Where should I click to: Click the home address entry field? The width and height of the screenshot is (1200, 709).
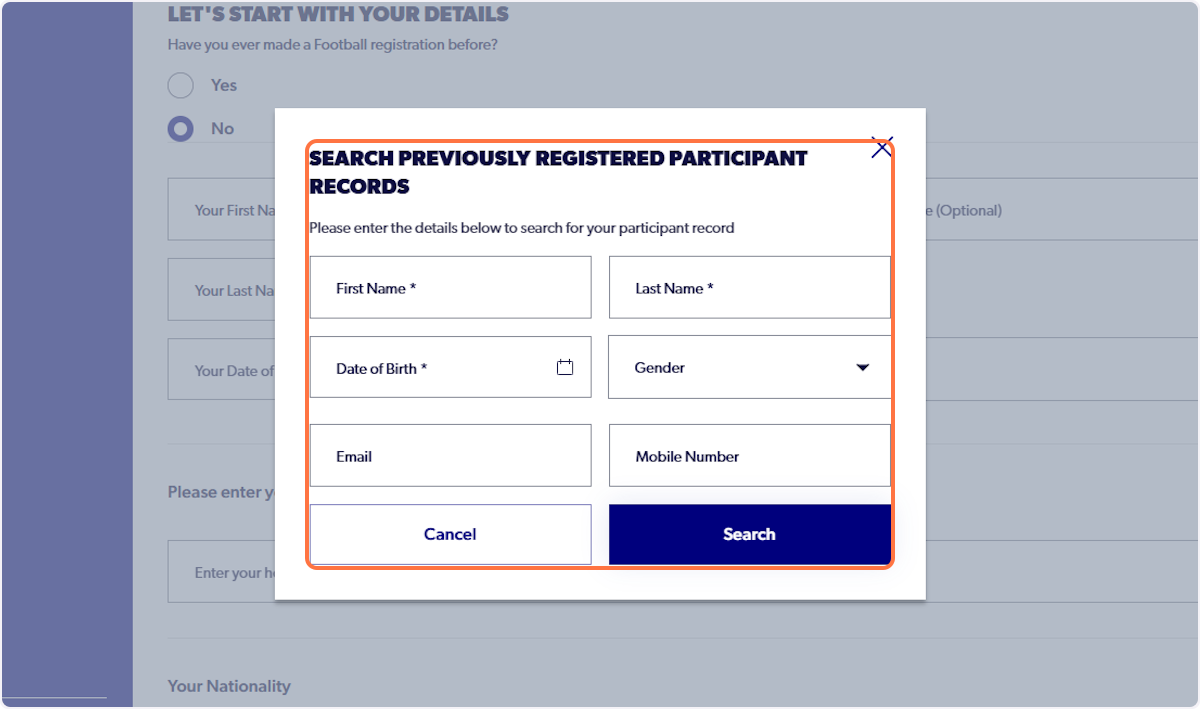(220, 571)
